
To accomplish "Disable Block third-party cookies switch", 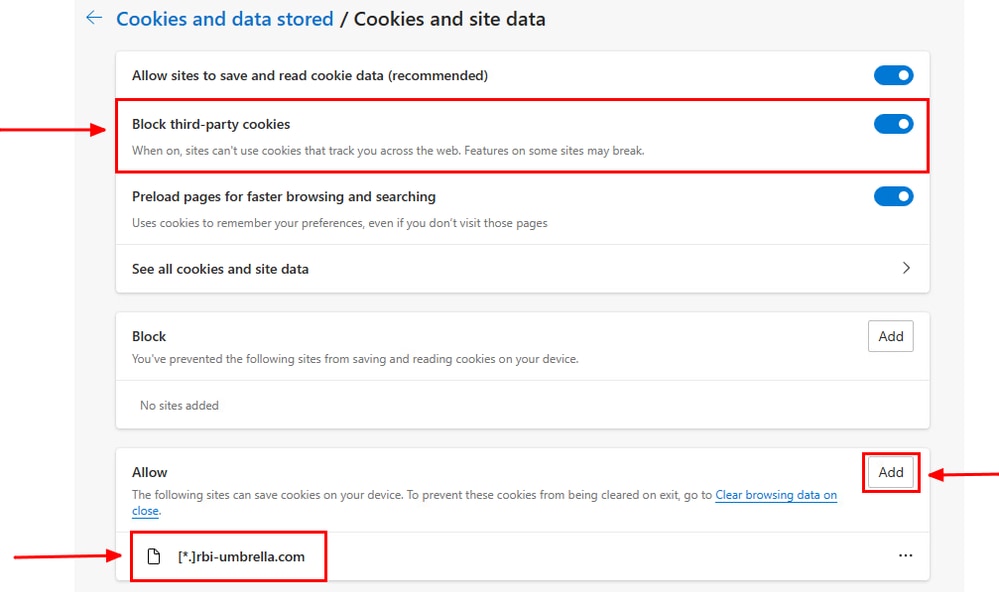I will (893, 124).
